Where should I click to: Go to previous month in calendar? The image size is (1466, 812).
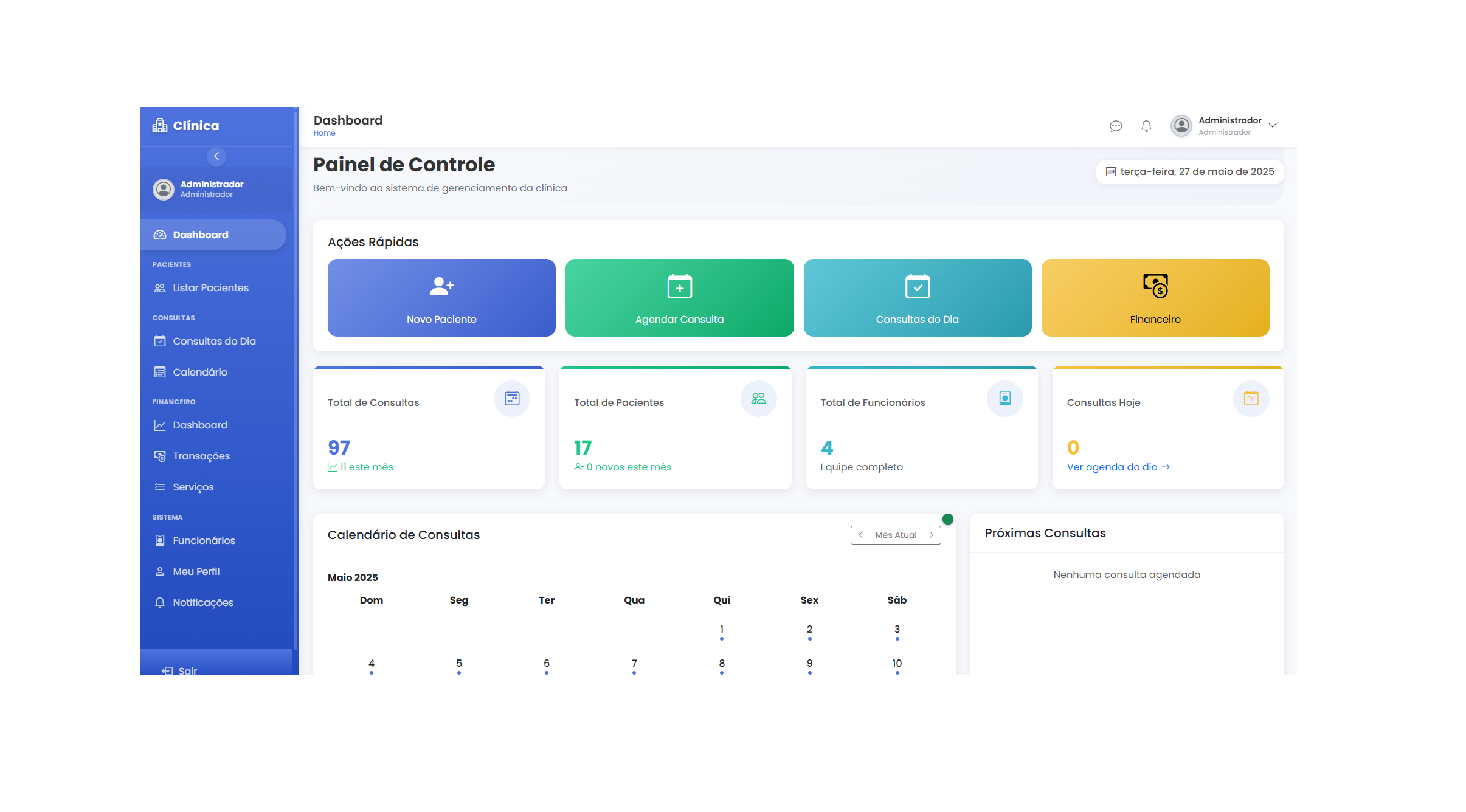pos(860,535)
